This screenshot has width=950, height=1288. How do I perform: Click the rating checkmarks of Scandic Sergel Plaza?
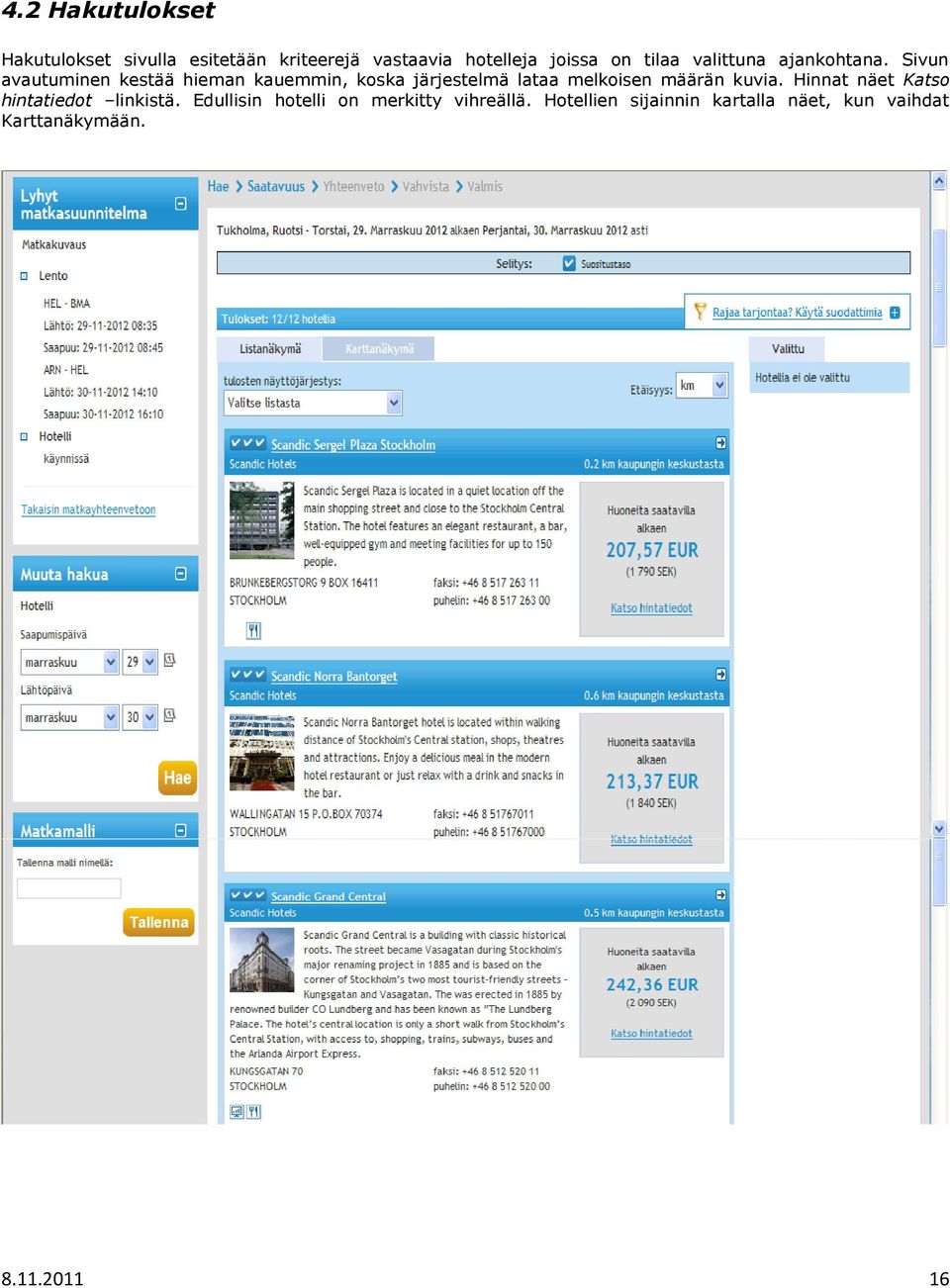[247, 443]
